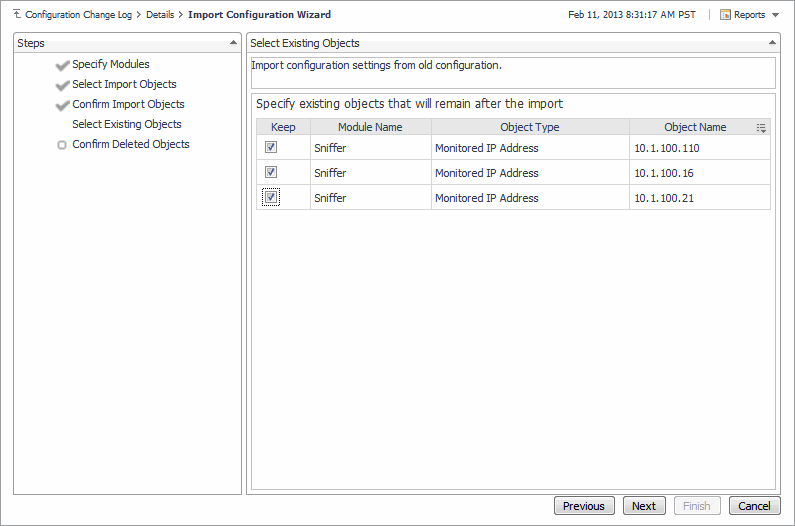795x526 pixels.
Task: Cancel the import wizard
Action: 754,506
